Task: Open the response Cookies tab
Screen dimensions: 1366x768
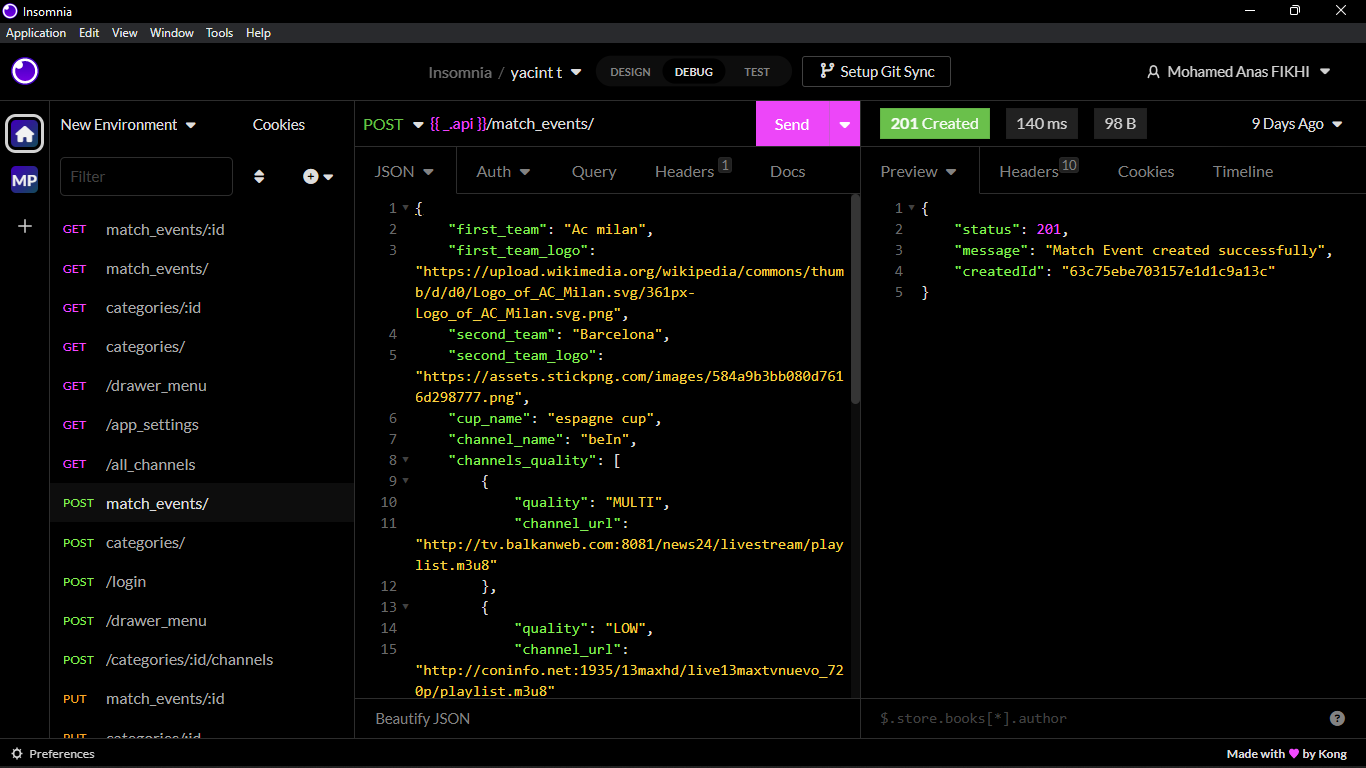Action: (1146, 172)
